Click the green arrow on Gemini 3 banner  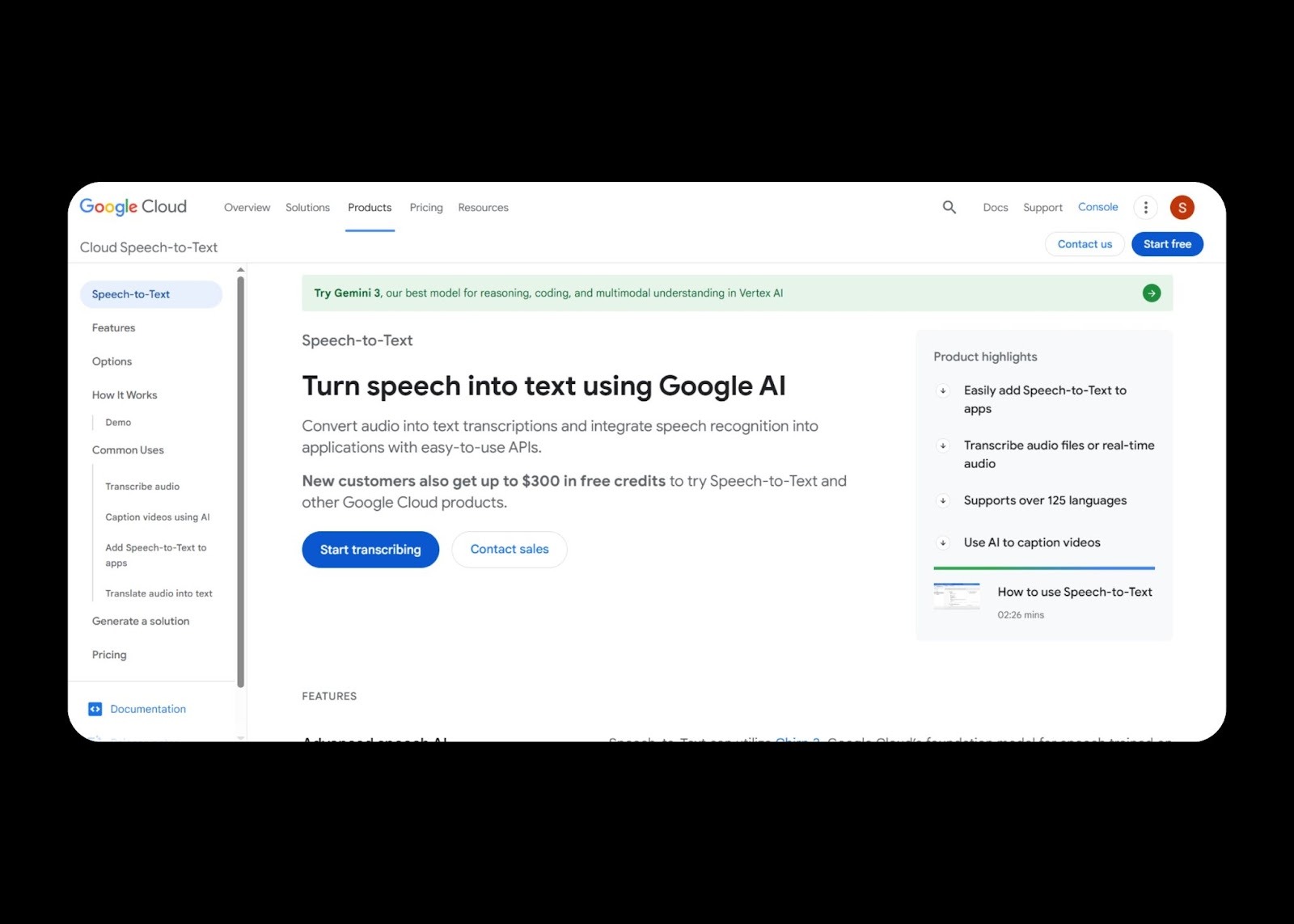pyautogui.click(x=1152, y=293)
